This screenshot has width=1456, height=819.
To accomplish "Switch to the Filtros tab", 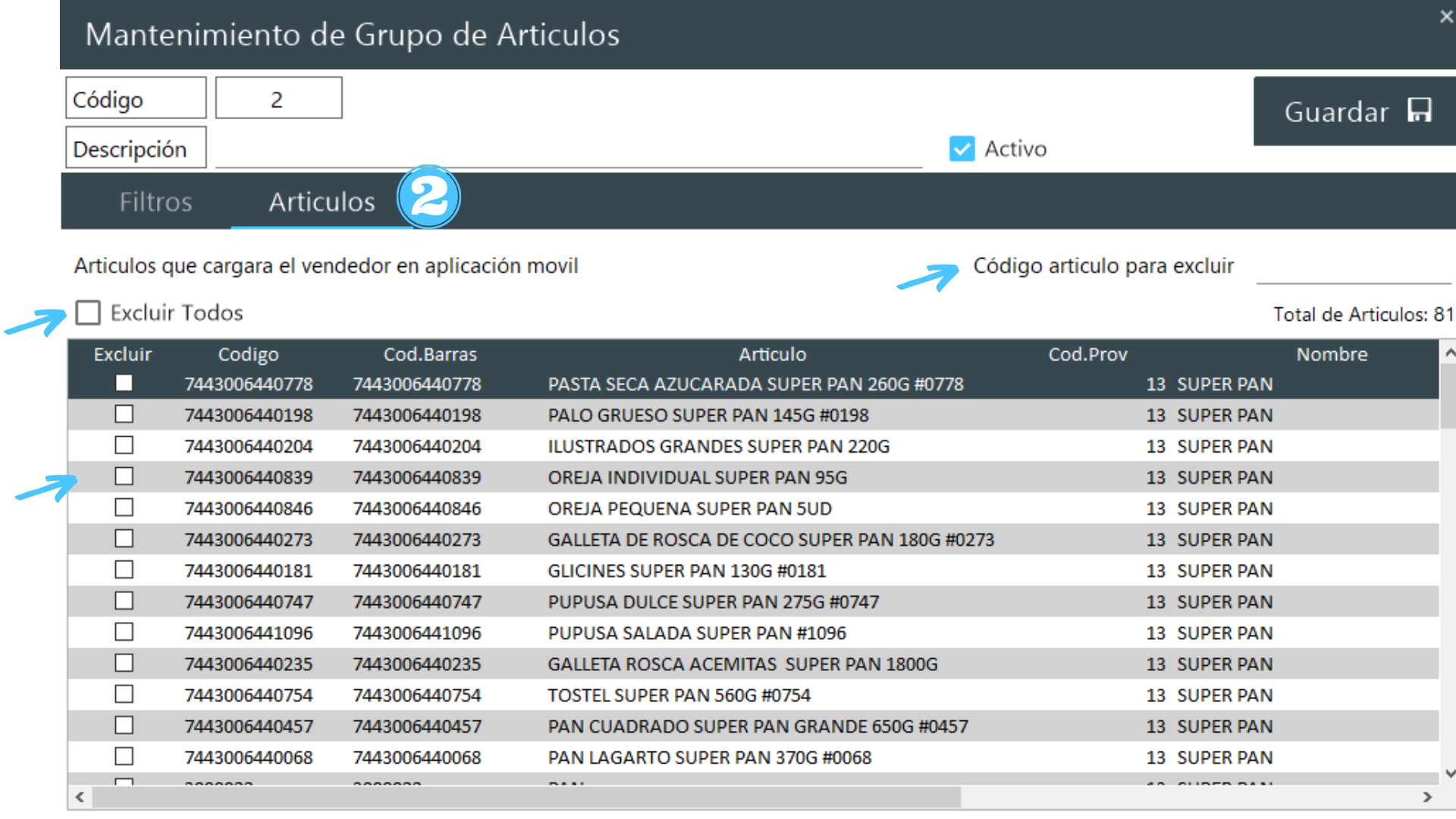I will pos(155,202).
